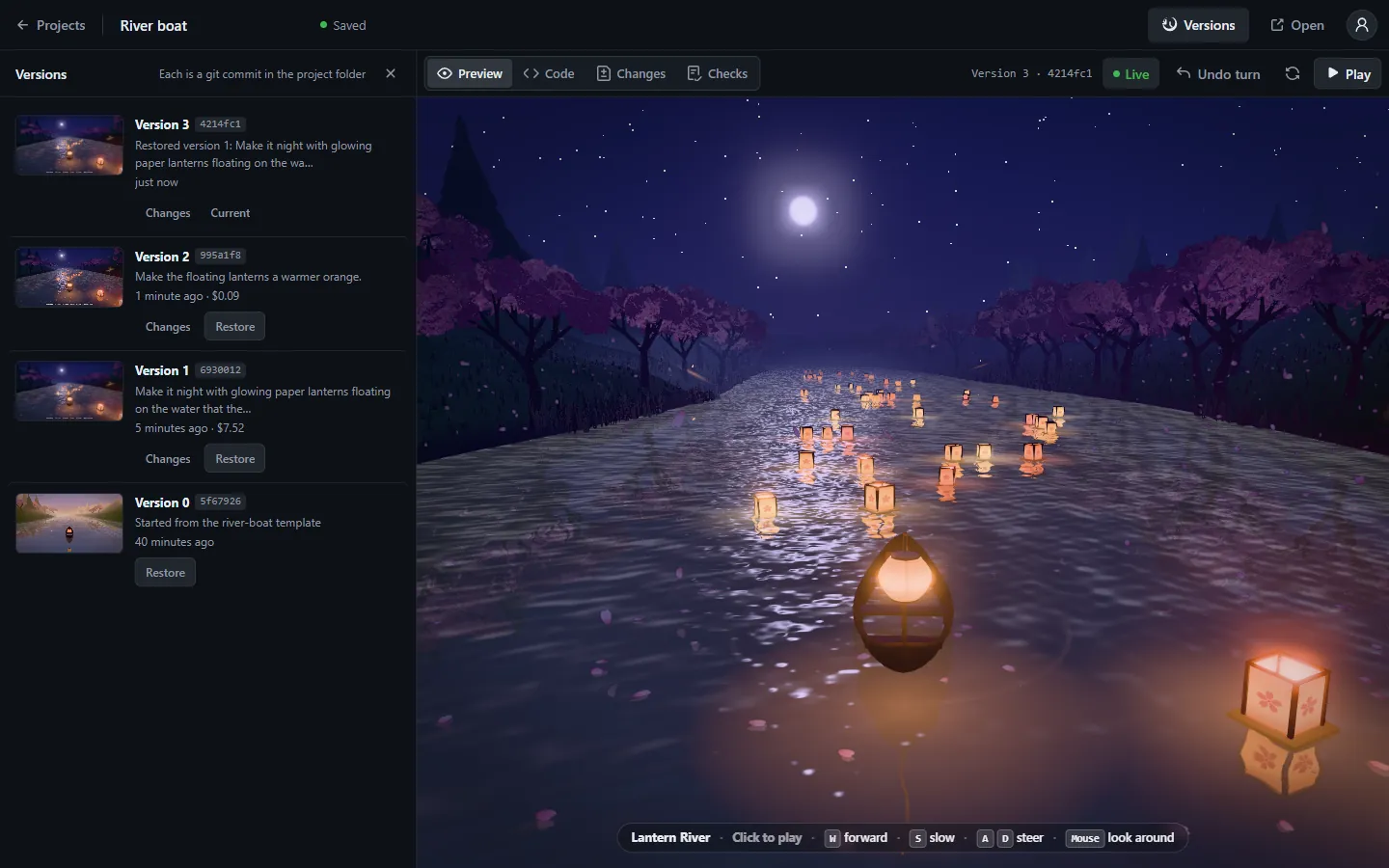The height and width of the screenshot is (868, 1389).
Task: Click 'Started from the river-boat template' text
Action: pyautogui.click(x=228, y=523)
